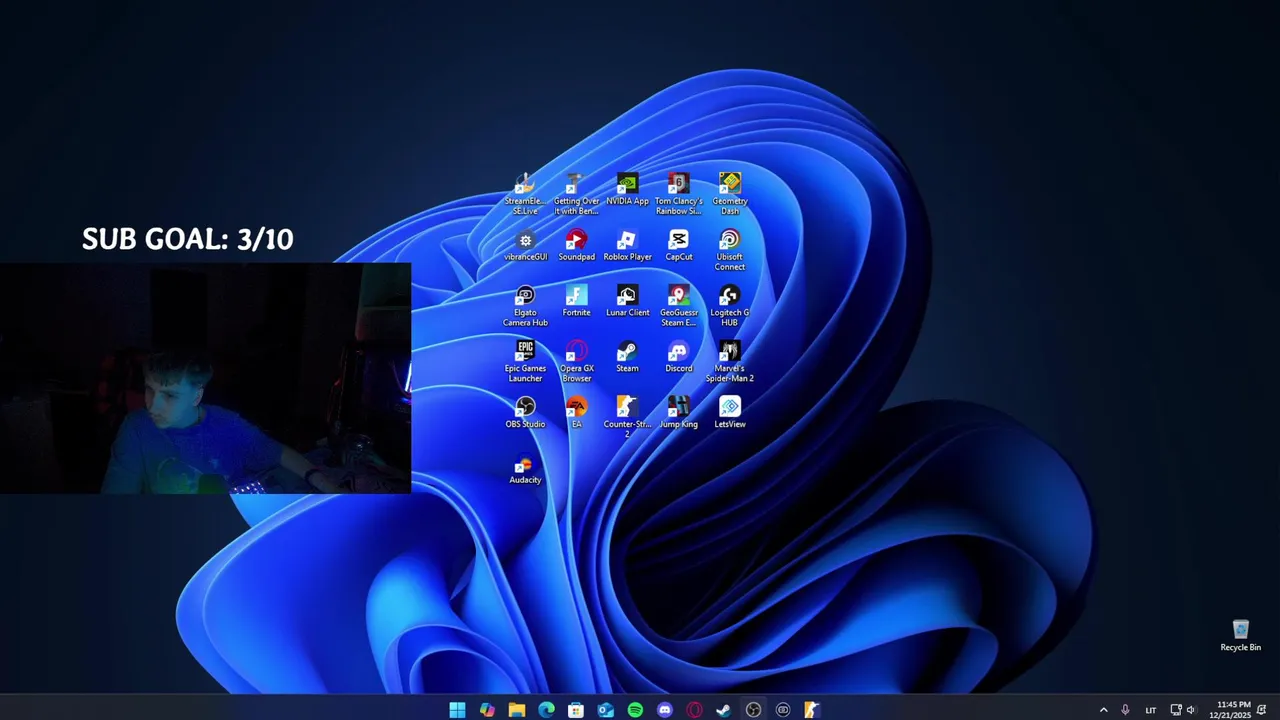Open the Windows Start menu
Viewport: 1280px width, 720px height.
[457, 710]
